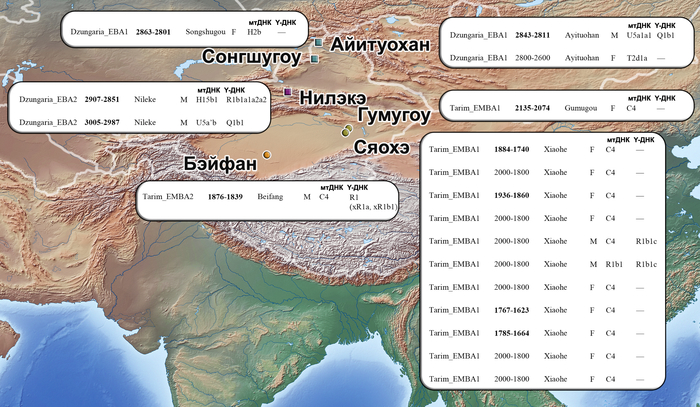Click haplogroup H2b in Songshugou row
Screen dimensions: 700x407
point(254,32)
